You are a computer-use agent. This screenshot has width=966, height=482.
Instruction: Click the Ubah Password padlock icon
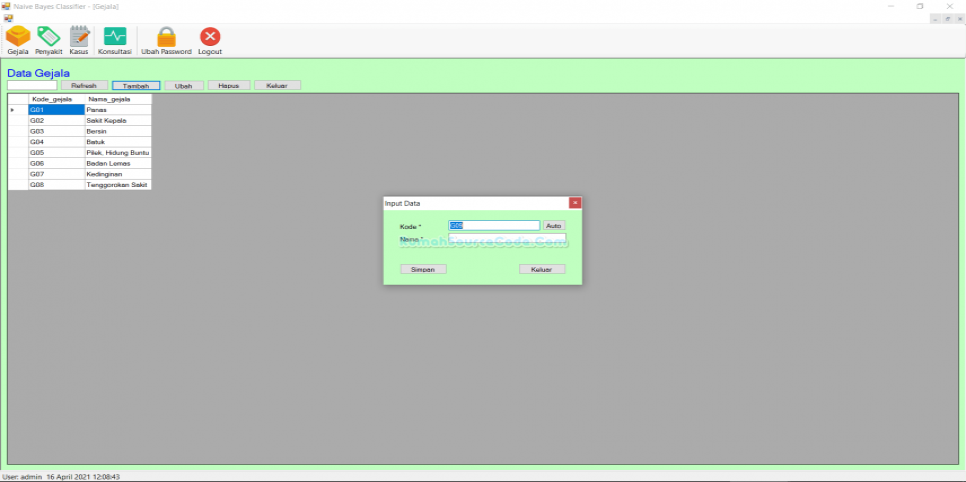point(166,38)
